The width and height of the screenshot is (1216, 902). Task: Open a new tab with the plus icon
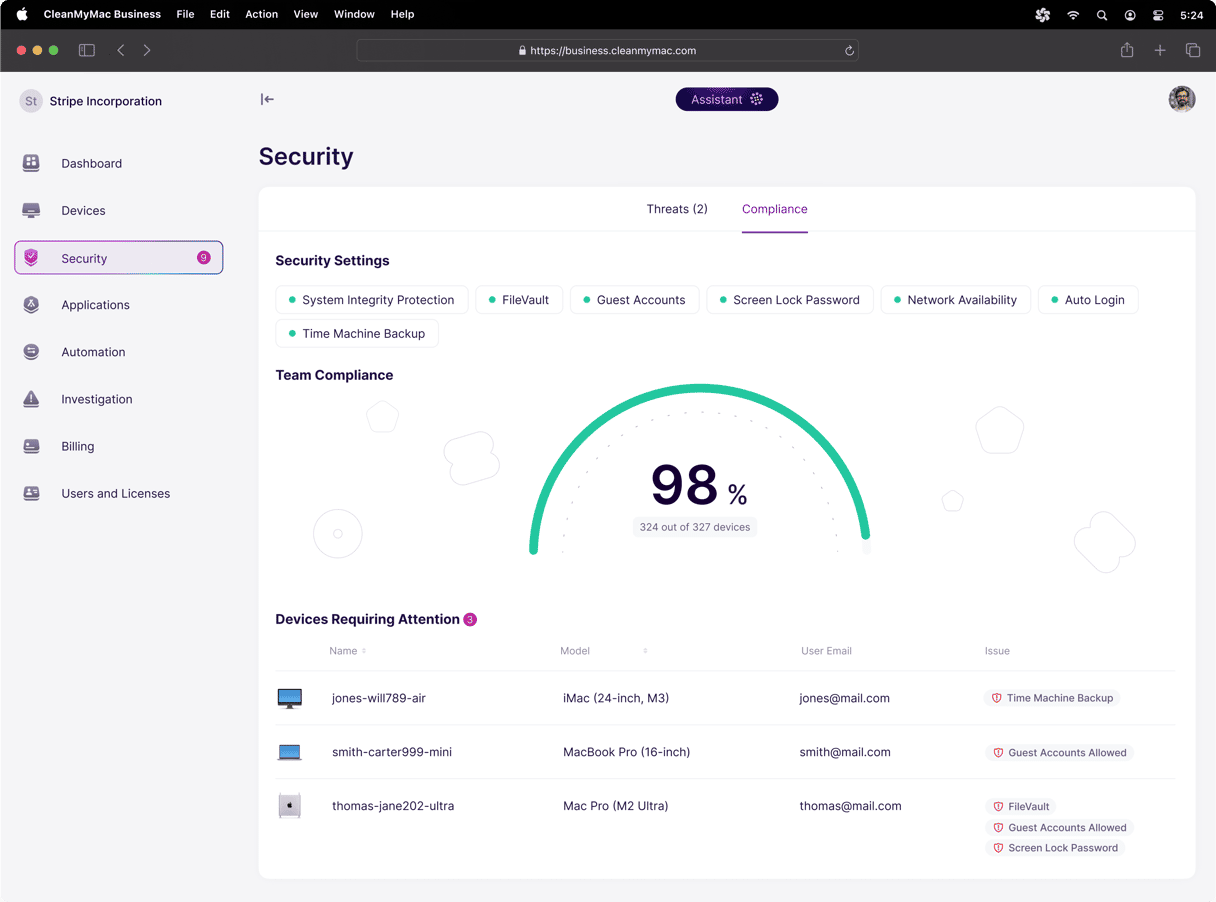tap(1160, 50)
